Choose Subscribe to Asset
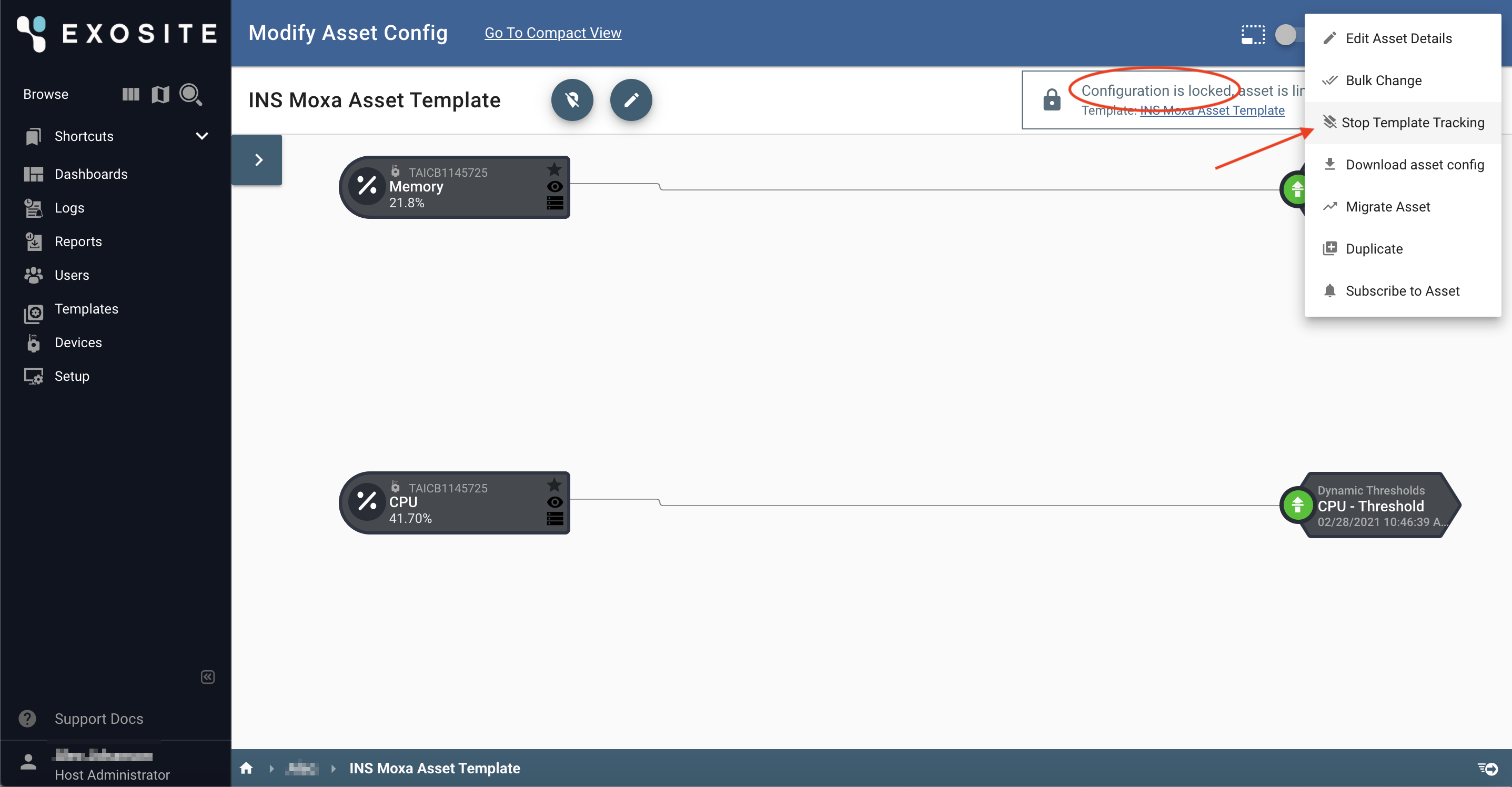This screenshot has width=1512, height=787. (x=1402, y=291)
